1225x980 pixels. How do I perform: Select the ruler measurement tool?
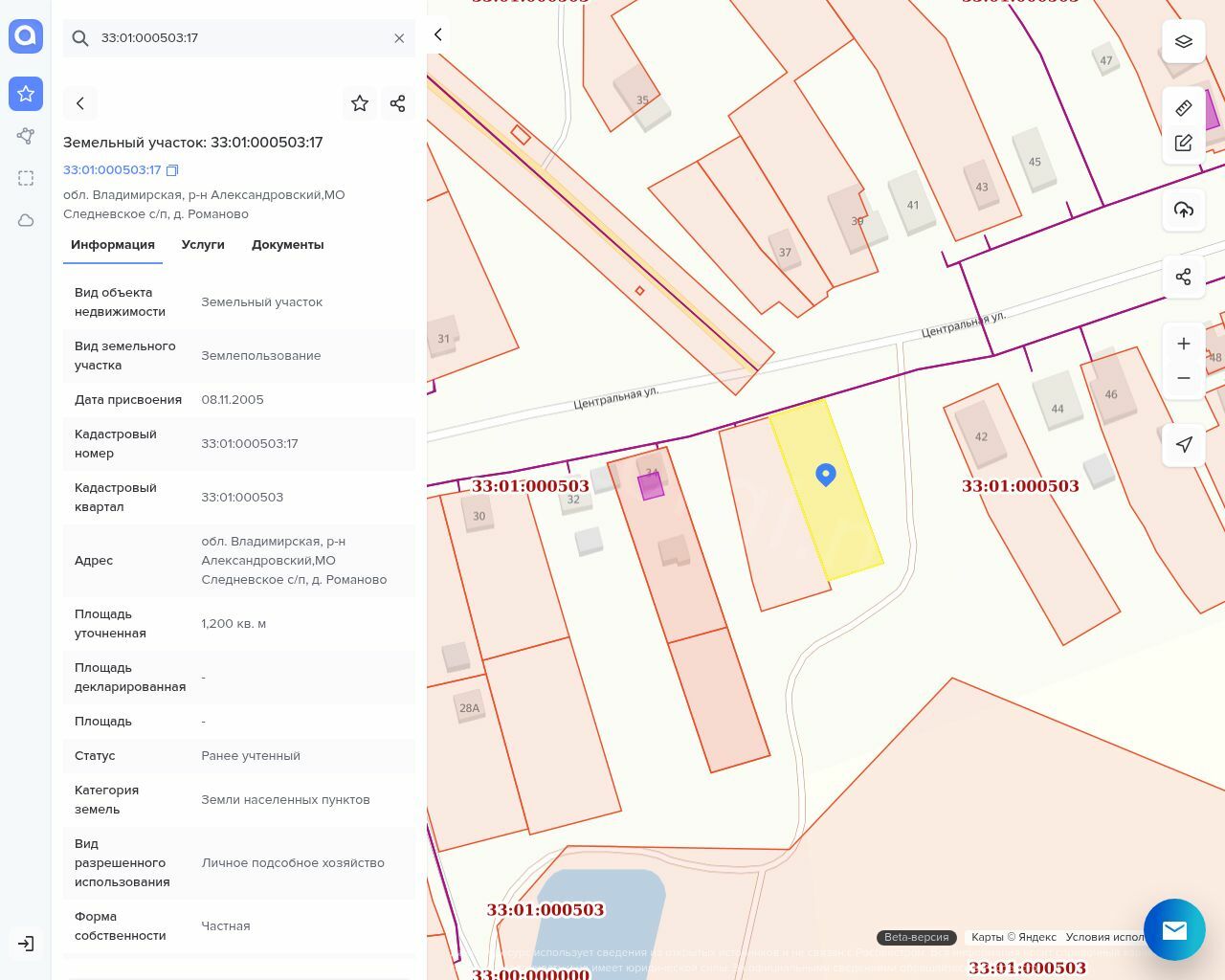(x=1184, y=108)
